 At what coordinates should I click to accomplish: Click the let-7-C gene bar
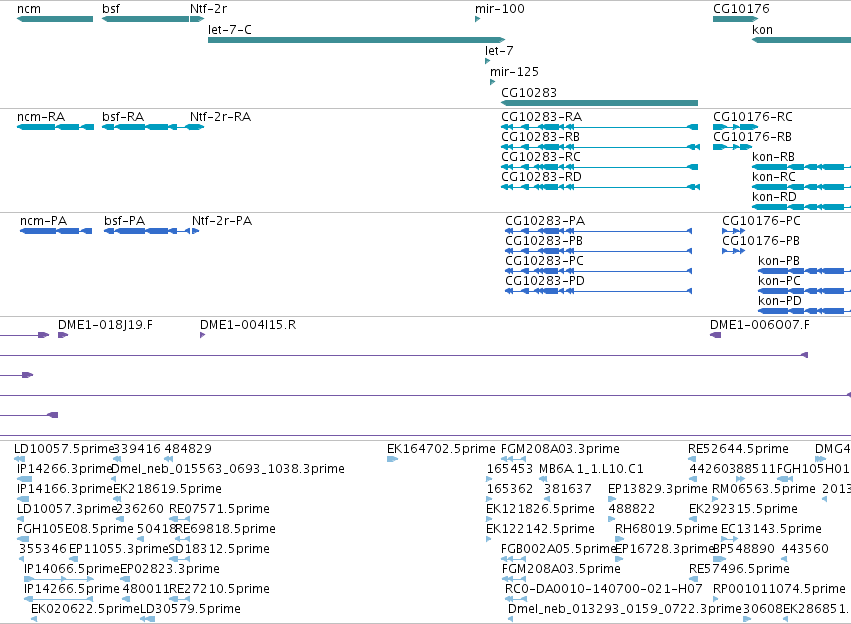(357, 40)
